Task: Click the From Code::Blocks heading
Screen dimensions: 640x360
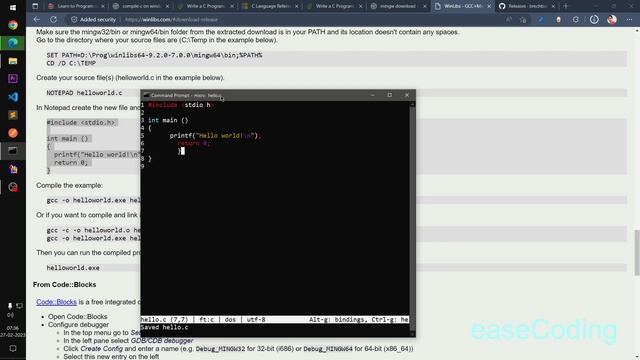Action: pyautogui.click(x=64, y=284)
